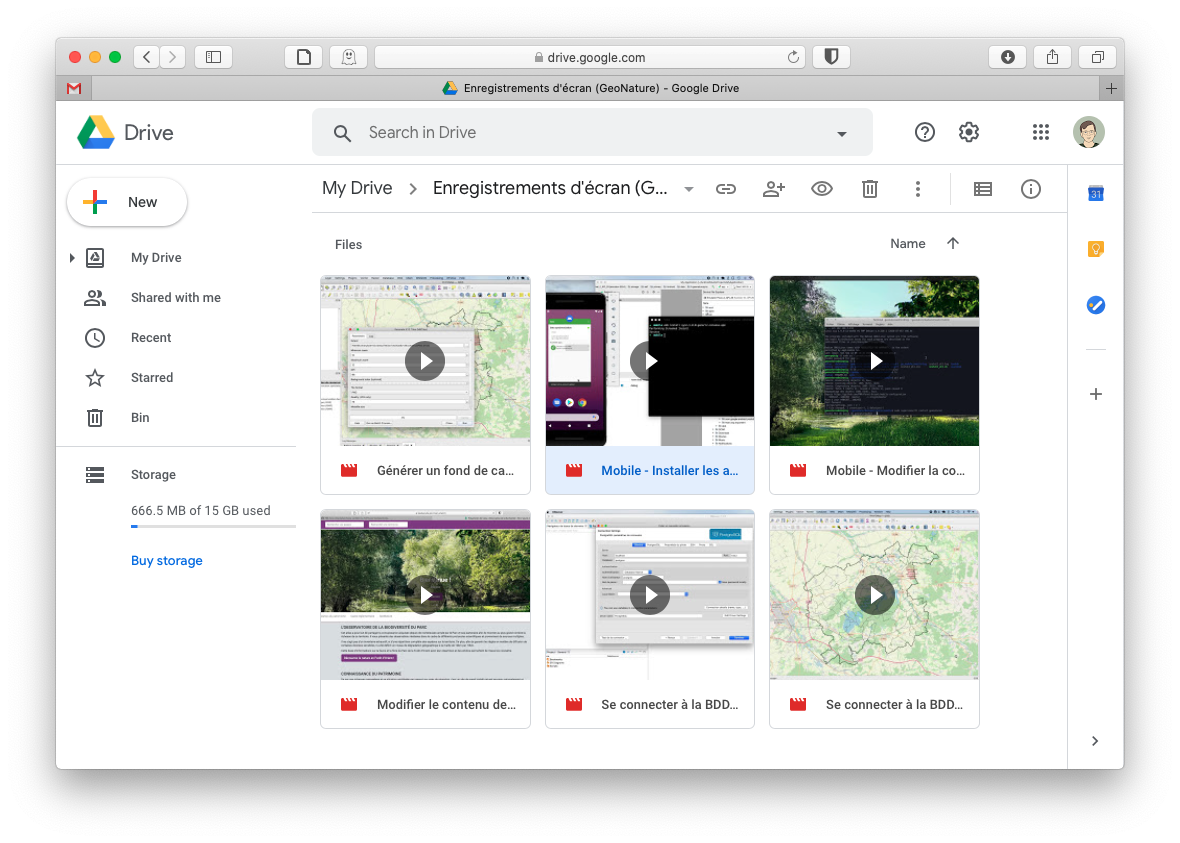Open Drive settings gear
The width and height of the screenshot is (1180, 843).
point(969,132)
